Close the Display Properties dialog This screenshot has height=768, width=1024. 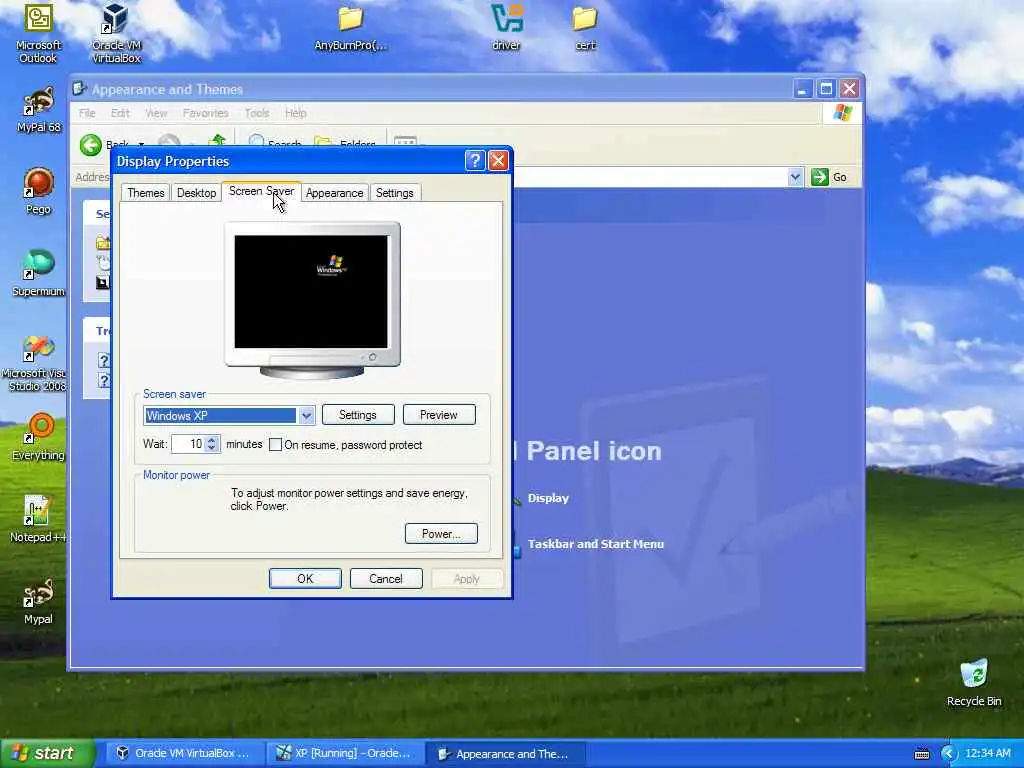[x=498, y=161]
